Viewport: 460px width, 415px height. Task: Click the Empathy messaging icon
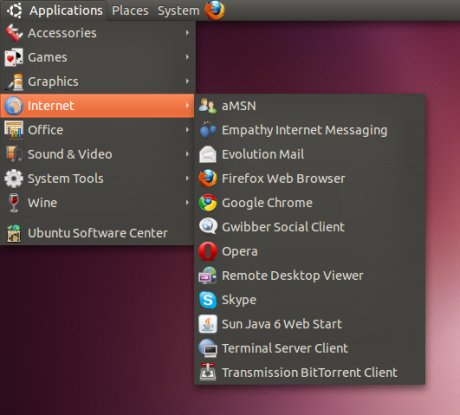click(x=208, y=130)
